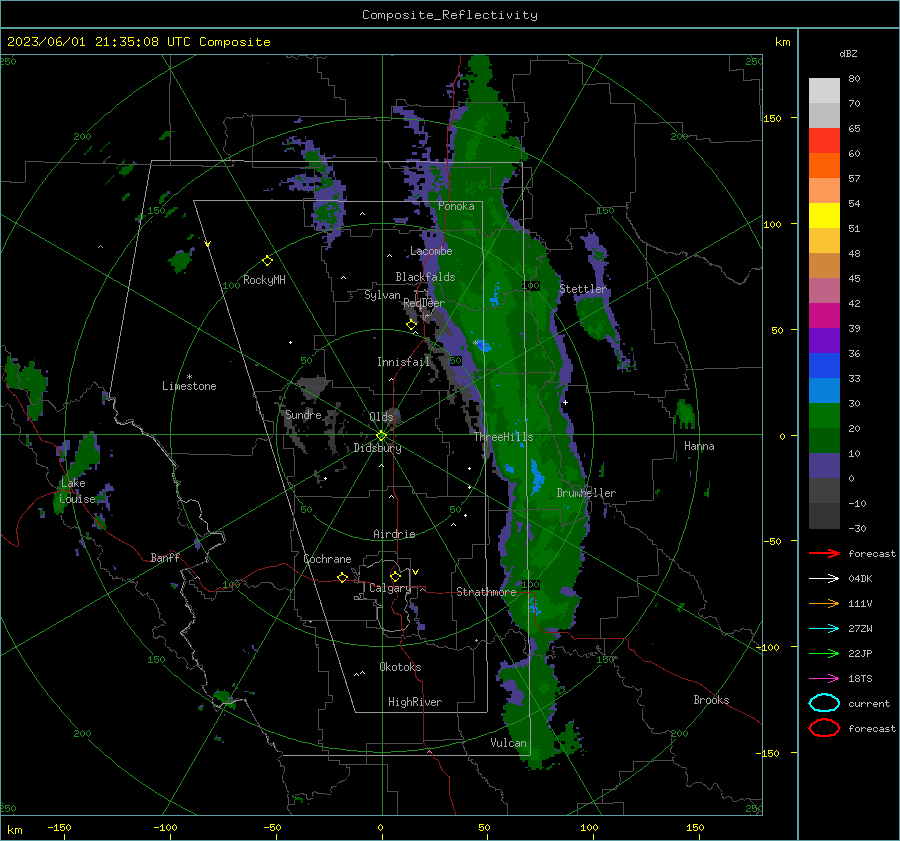The image size is (900, 841).
Task: Click the Banff label
Action: [165, 558]
